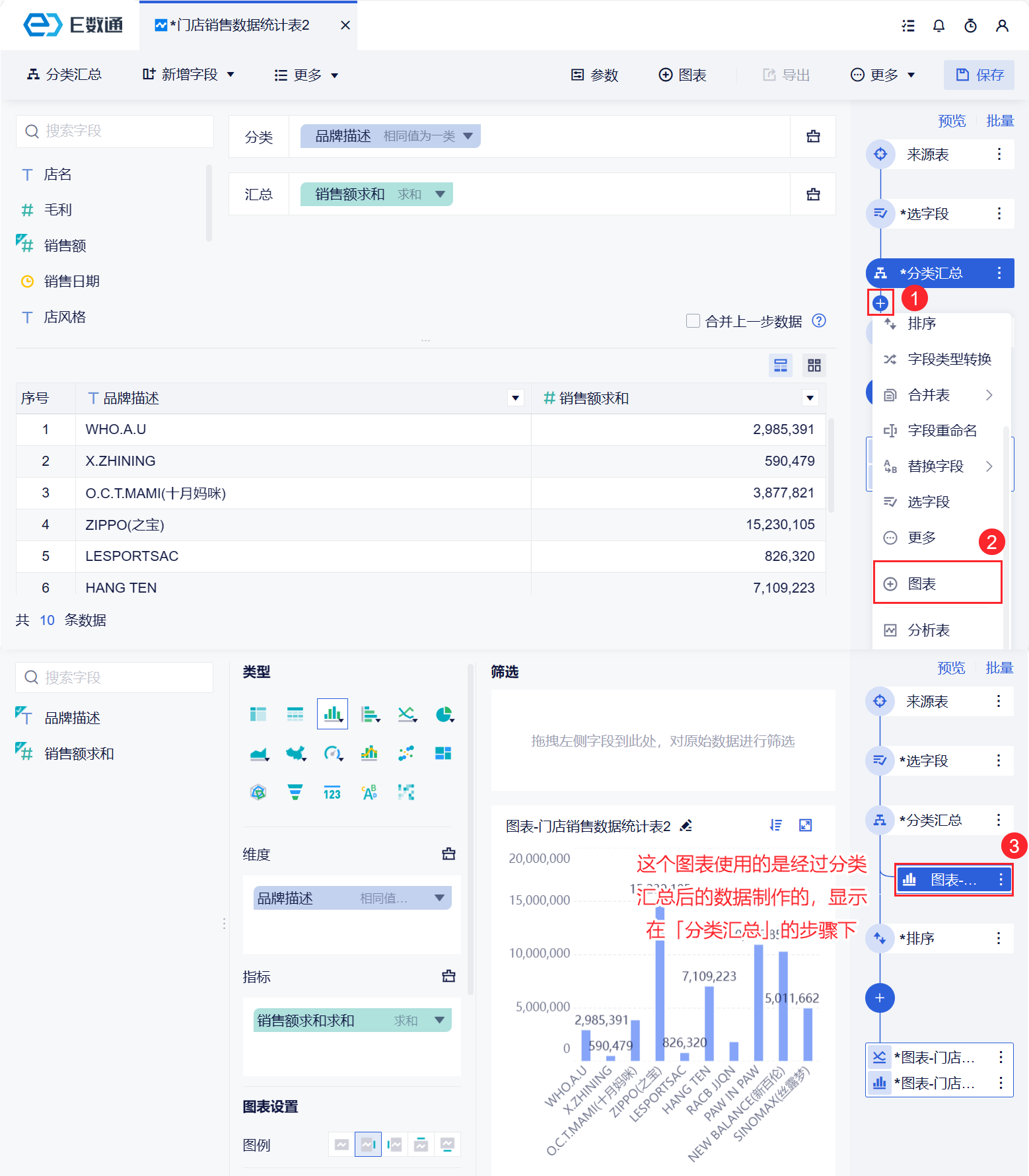This screenshot has width=1029, height=1176.
Task: Click the 分类汇总 toolbar button
Action: [64, 74]
